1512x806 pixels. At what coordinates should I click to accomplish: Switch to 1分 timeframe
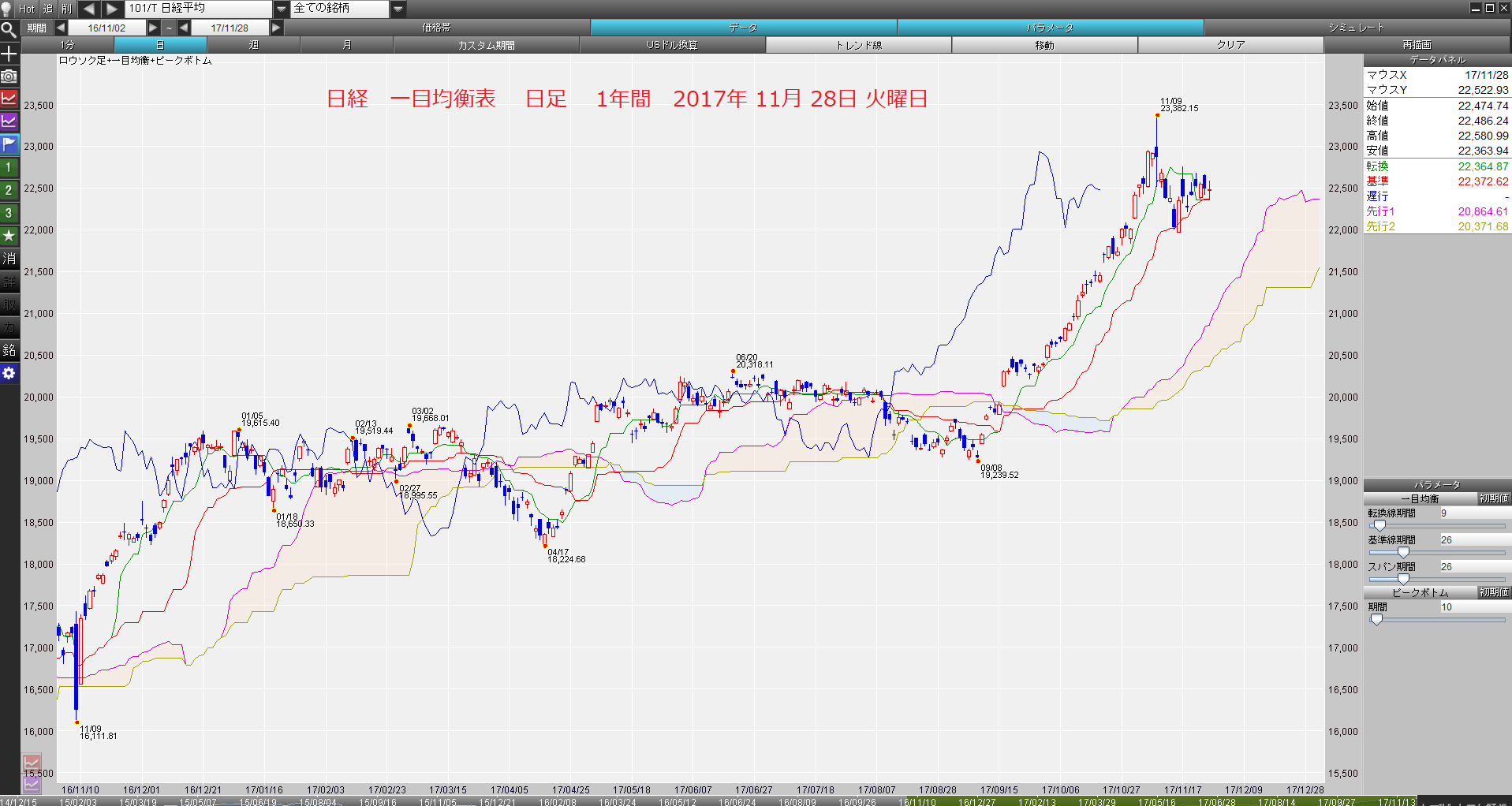67,45
